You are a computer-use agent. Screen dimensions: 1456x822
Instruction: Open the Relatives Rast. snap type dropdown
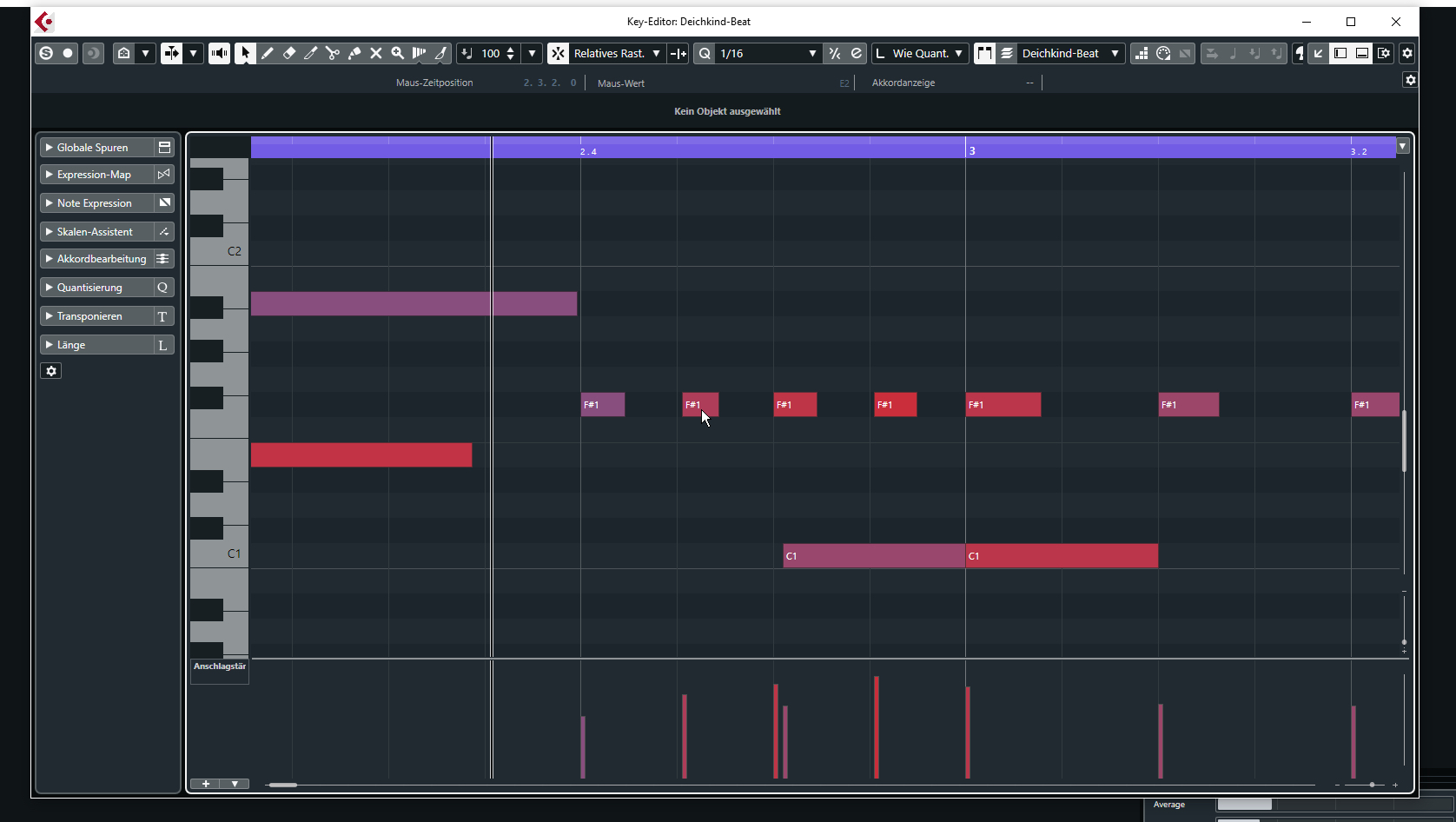(656, 54)
